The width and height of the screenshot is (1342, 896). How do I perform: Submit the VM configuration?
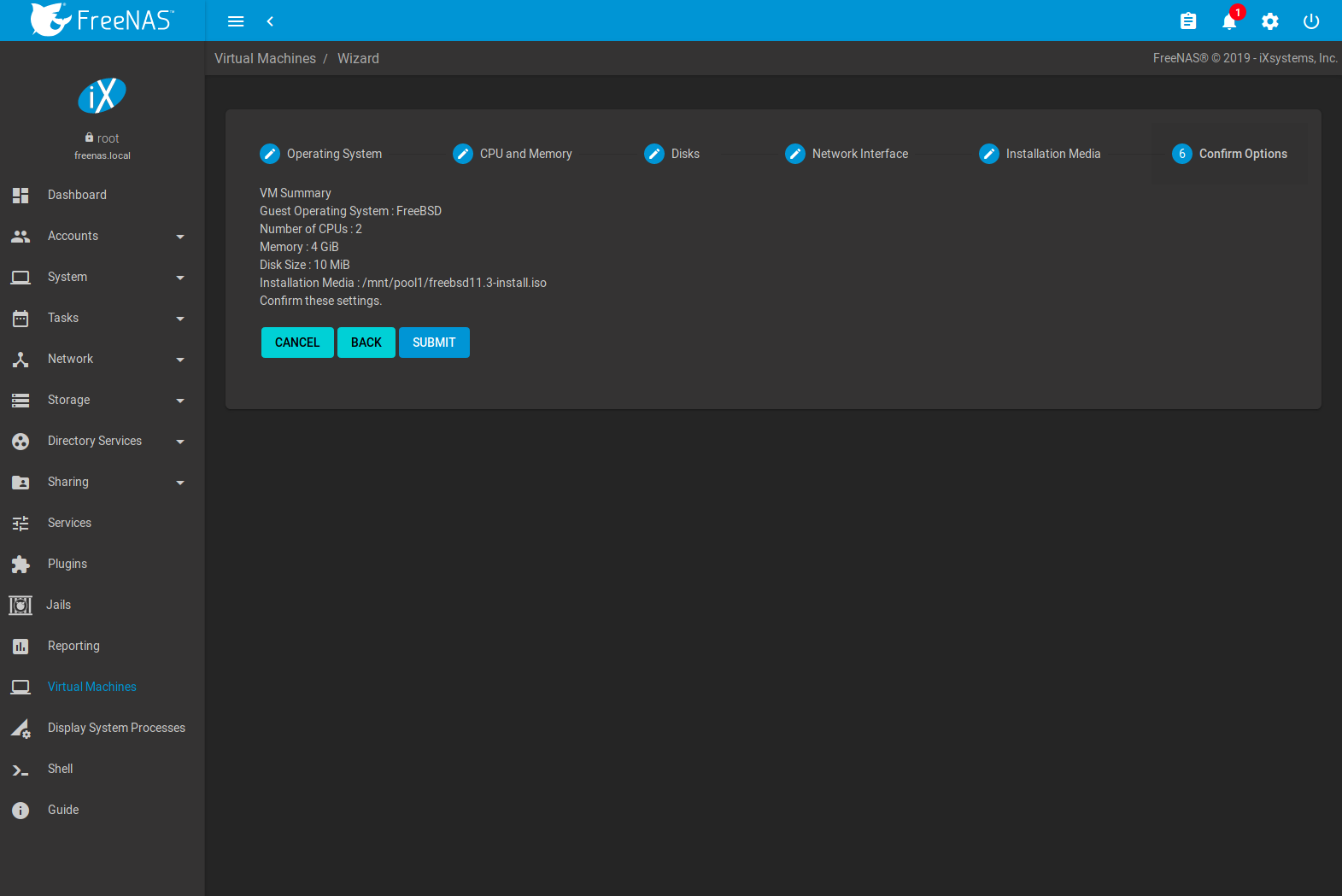(434, 343)
